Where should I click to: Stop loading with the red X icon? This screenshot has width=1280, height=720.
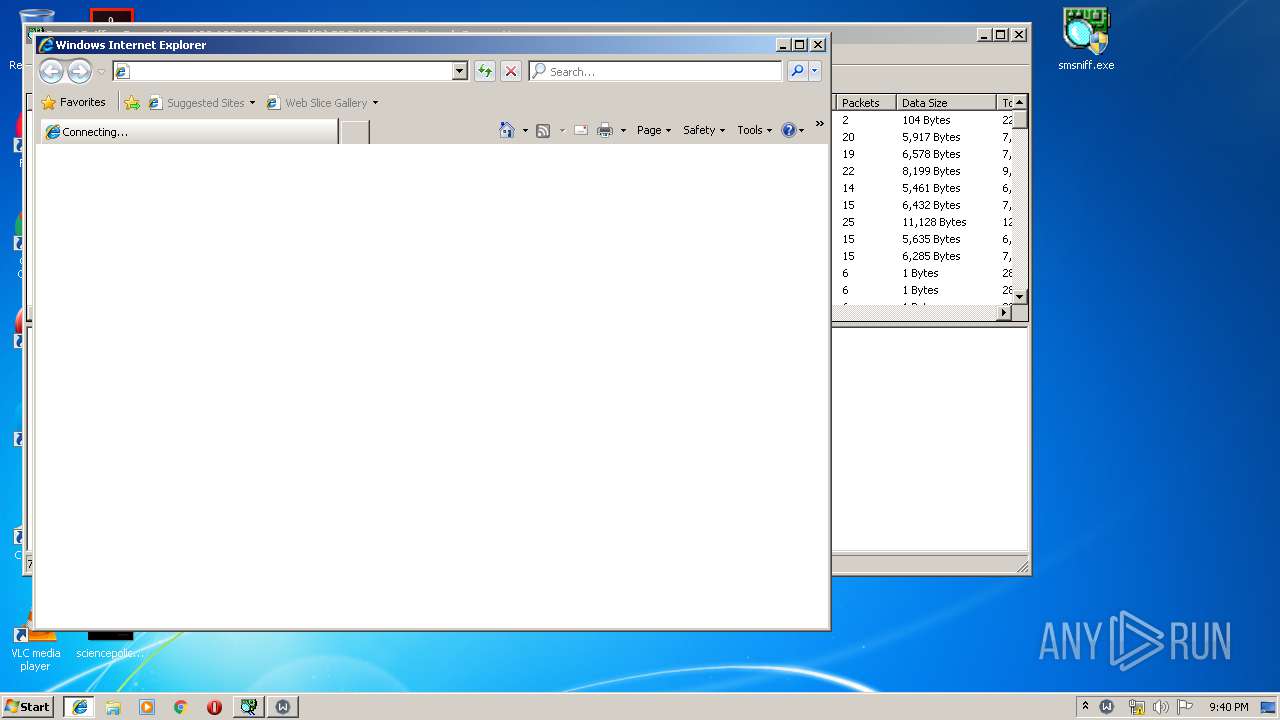click(511, 71)
